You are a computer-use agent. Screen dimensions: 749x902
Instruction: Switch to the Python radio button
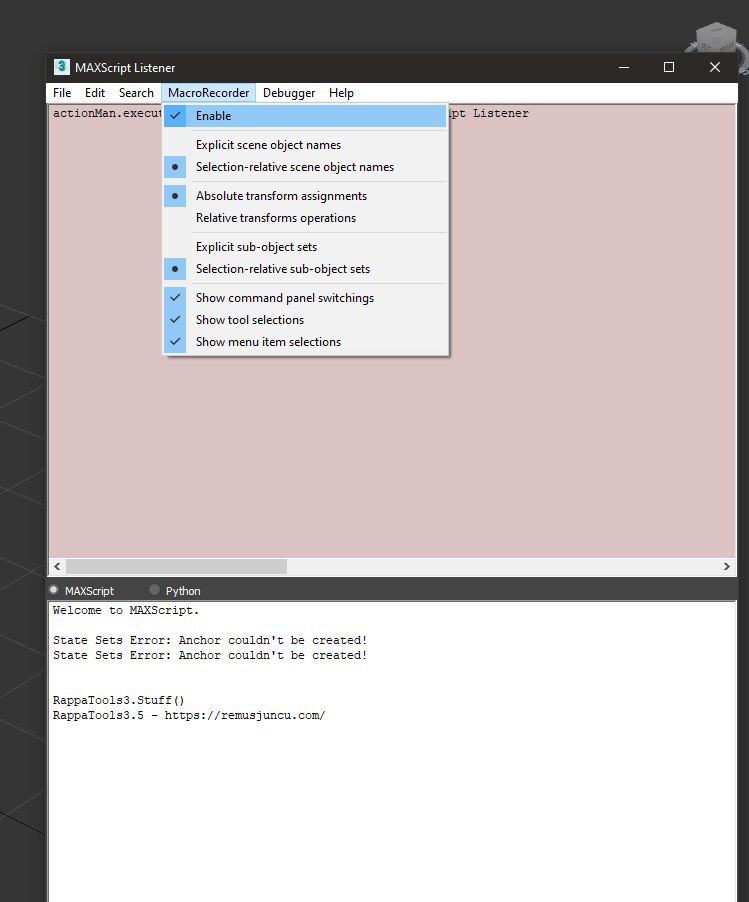click(154, 590)
